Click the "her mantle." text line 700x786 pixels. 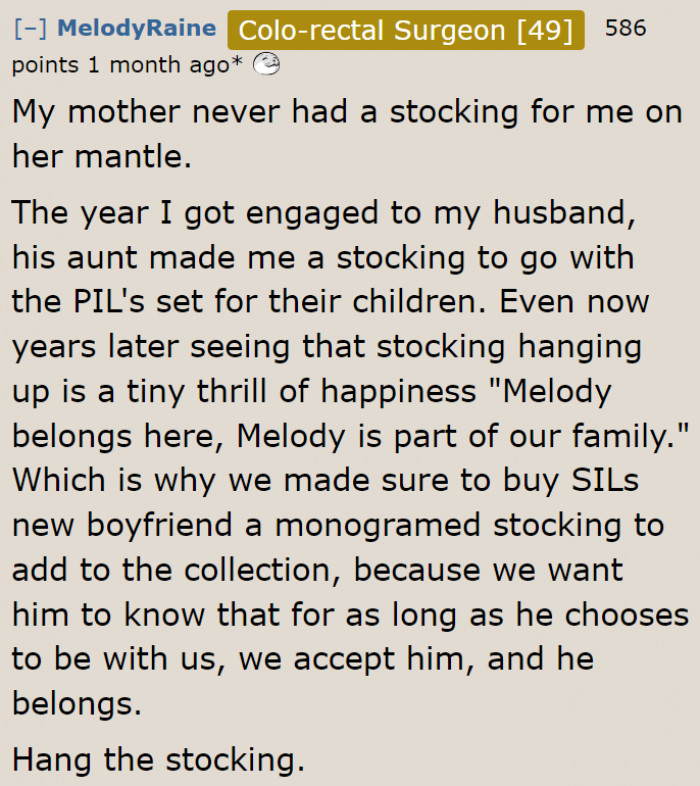(x=102, y=156)
